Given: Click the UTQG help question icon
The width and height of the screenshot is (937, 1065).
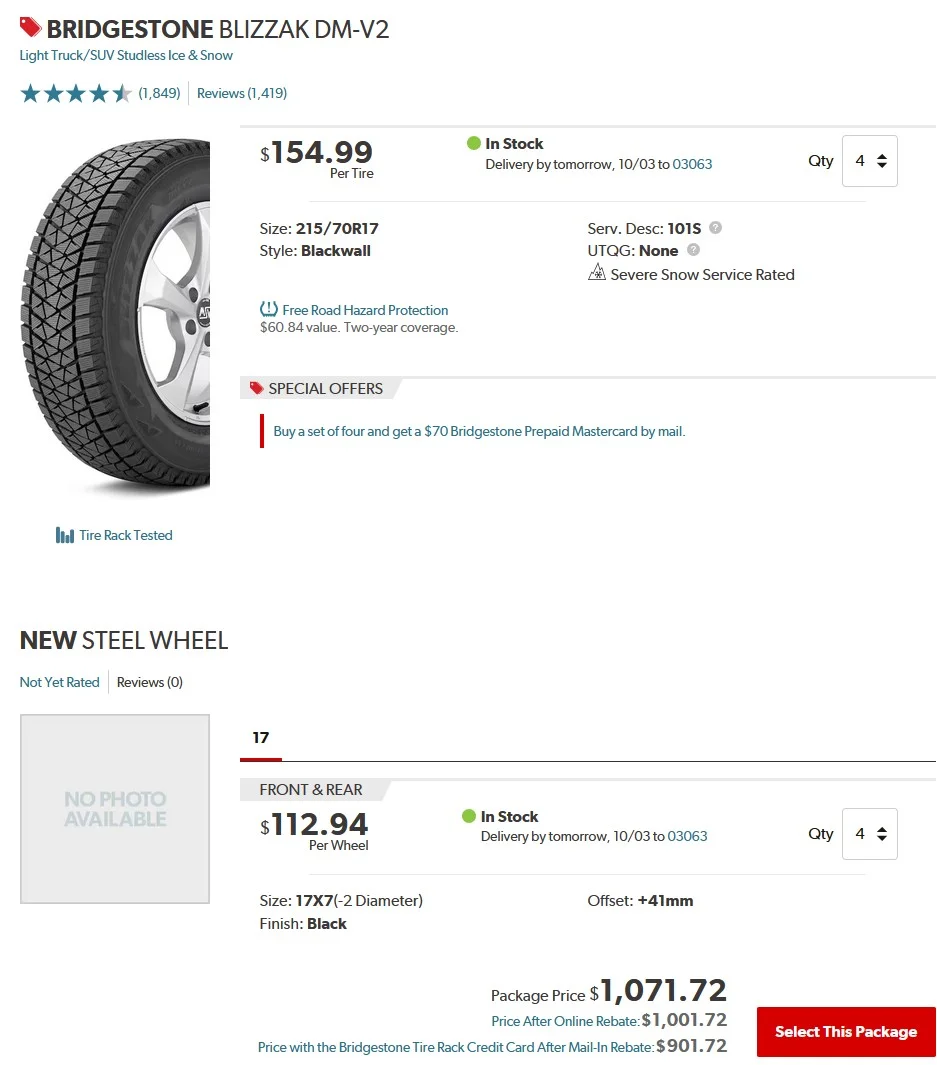Looking at the screenshot, I should tap(693, 250).
